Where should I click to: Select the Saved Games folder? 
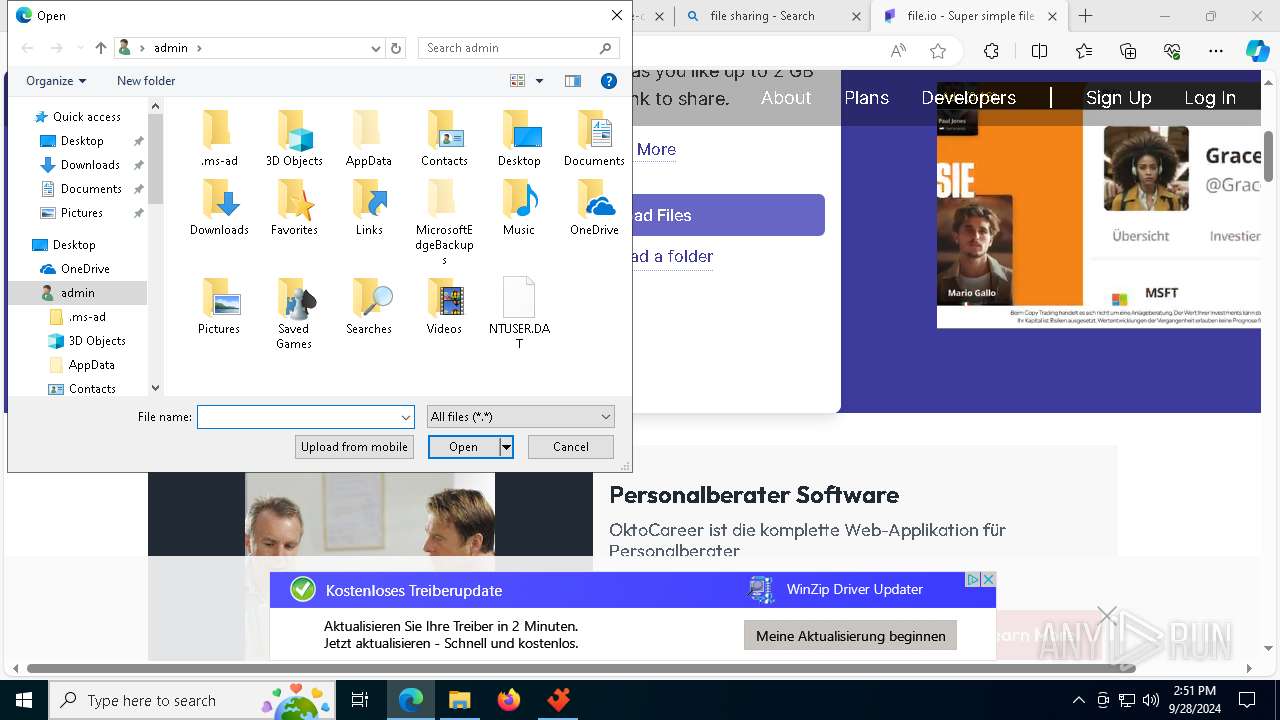(x=294, y=314)
